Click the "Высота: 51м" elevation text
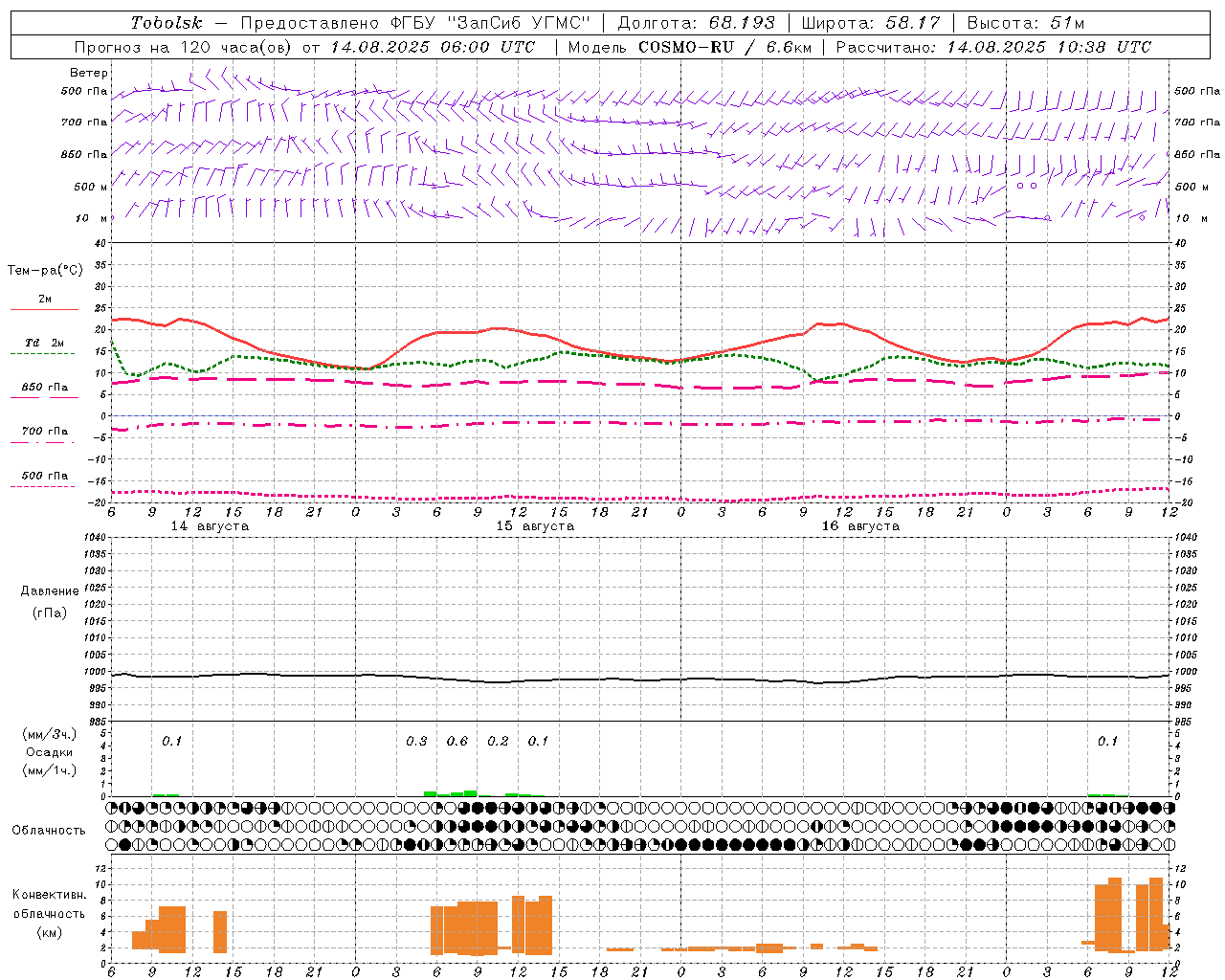1225x980 pixels. point(1026,22)
